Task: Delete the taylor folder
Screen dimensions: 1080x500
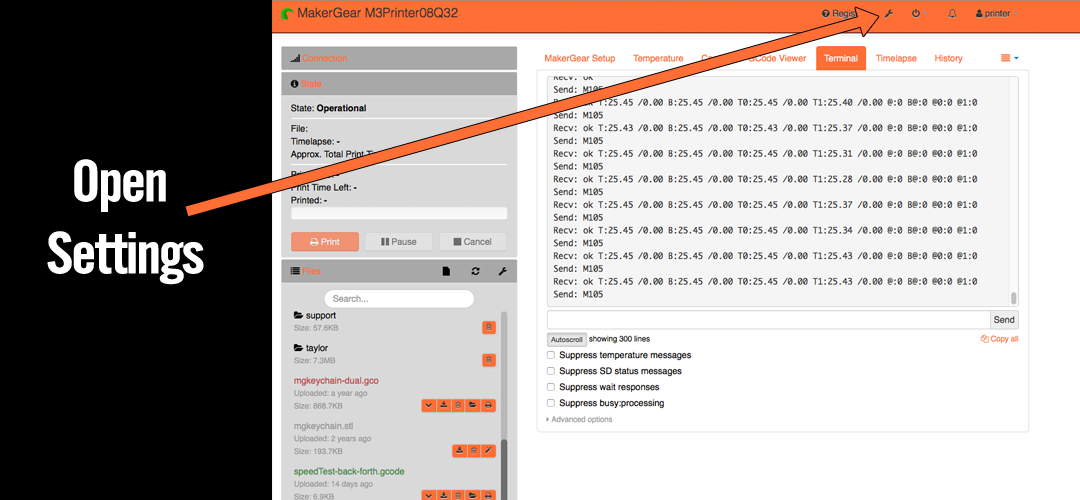Action: tap(488, 360)
